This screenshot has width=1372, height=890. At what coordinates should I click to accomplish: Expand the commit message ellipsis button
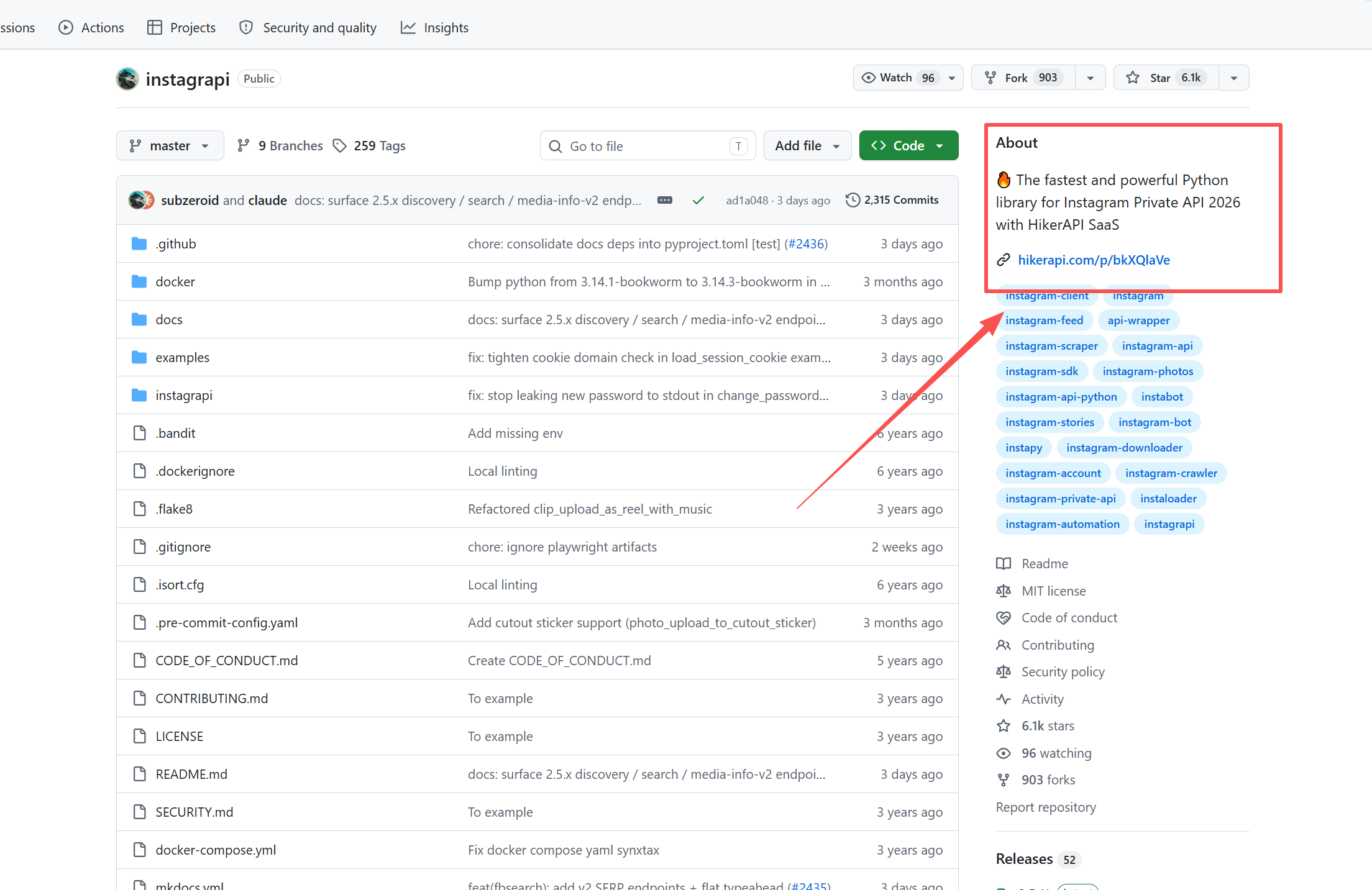(665, 200)
